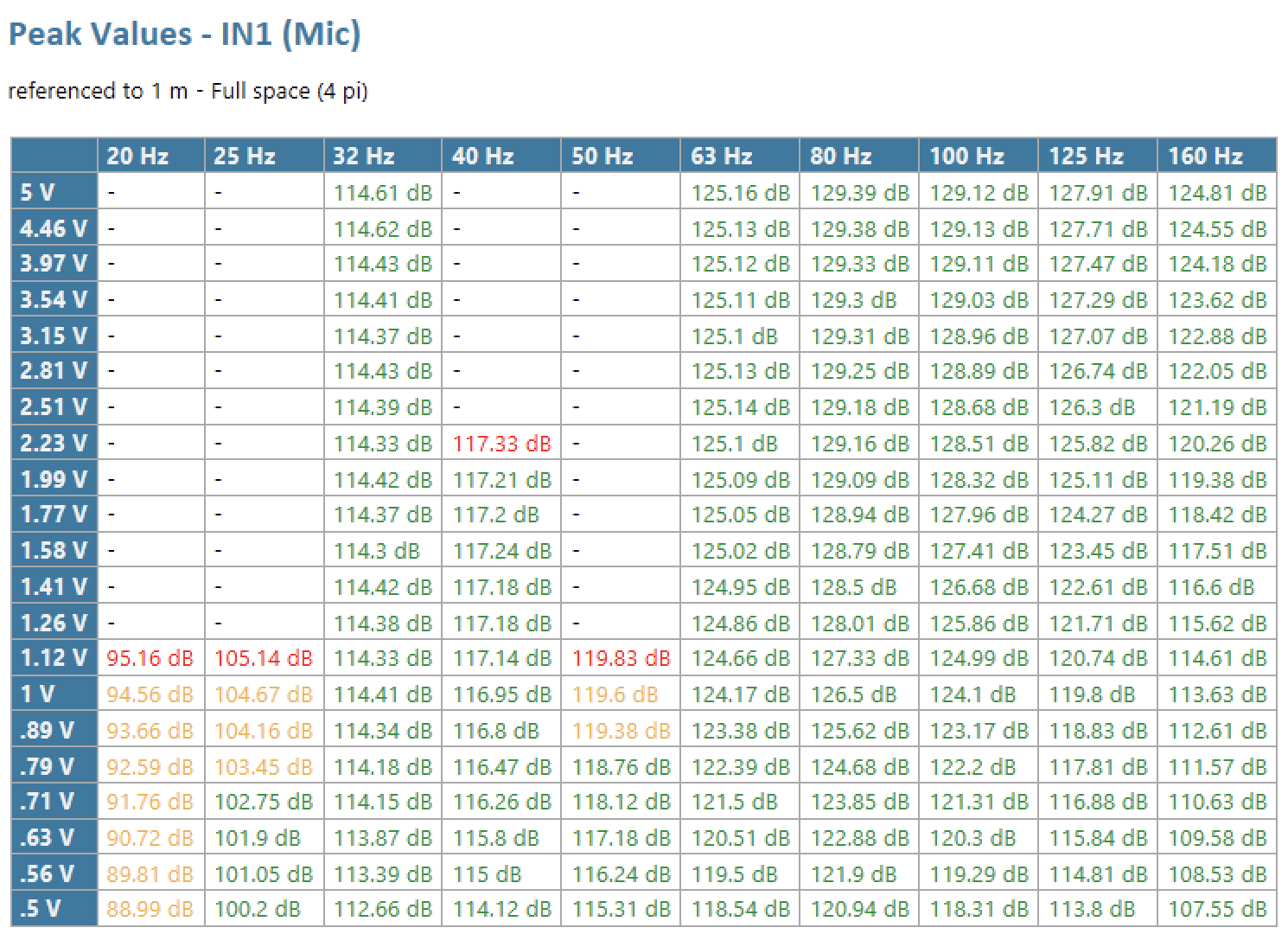Click the 63 Hz column header

(x=740, y=156)
